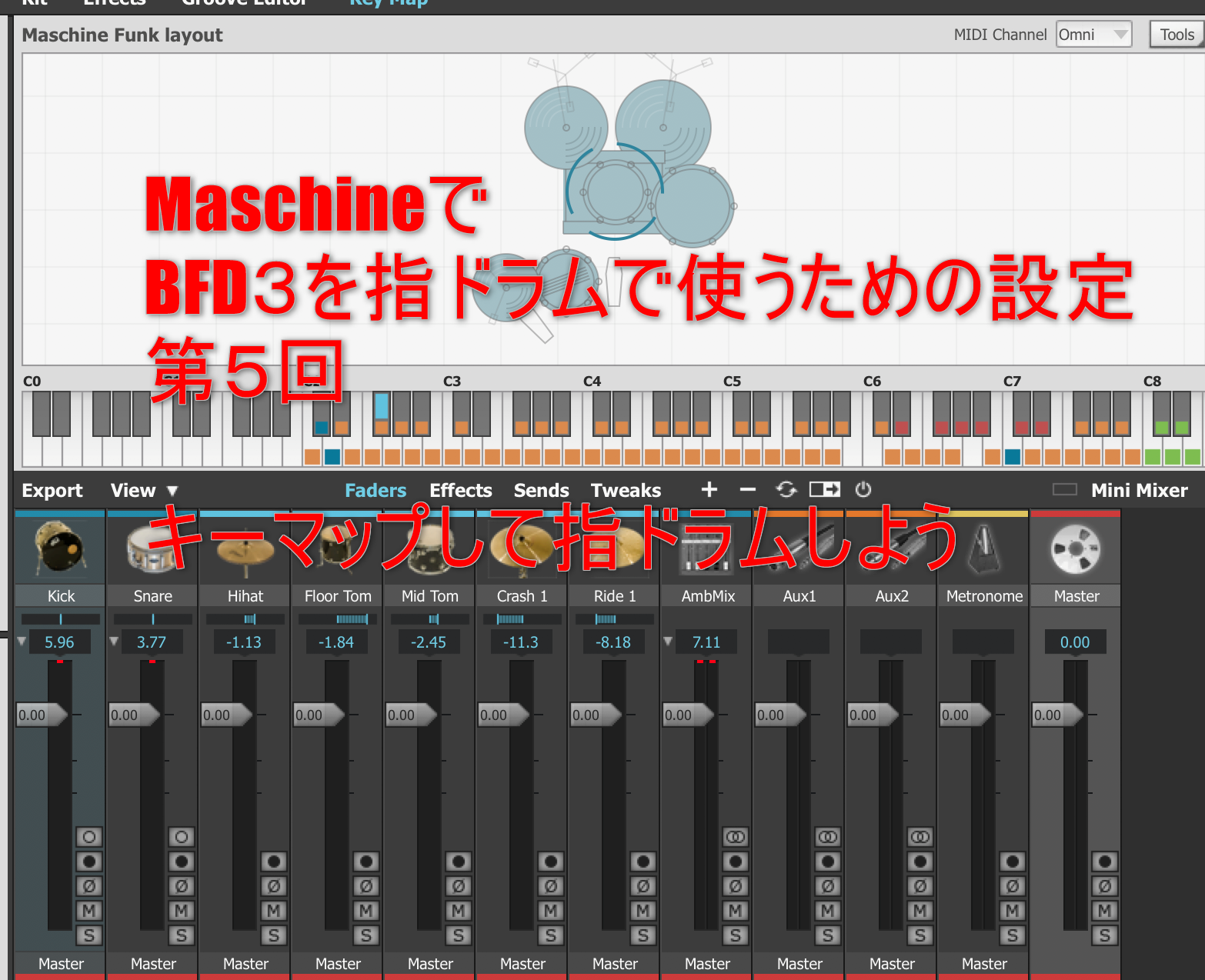Switch to the Sends mixer tab
Screen dimensions: 1205x980
coord(541,490)
